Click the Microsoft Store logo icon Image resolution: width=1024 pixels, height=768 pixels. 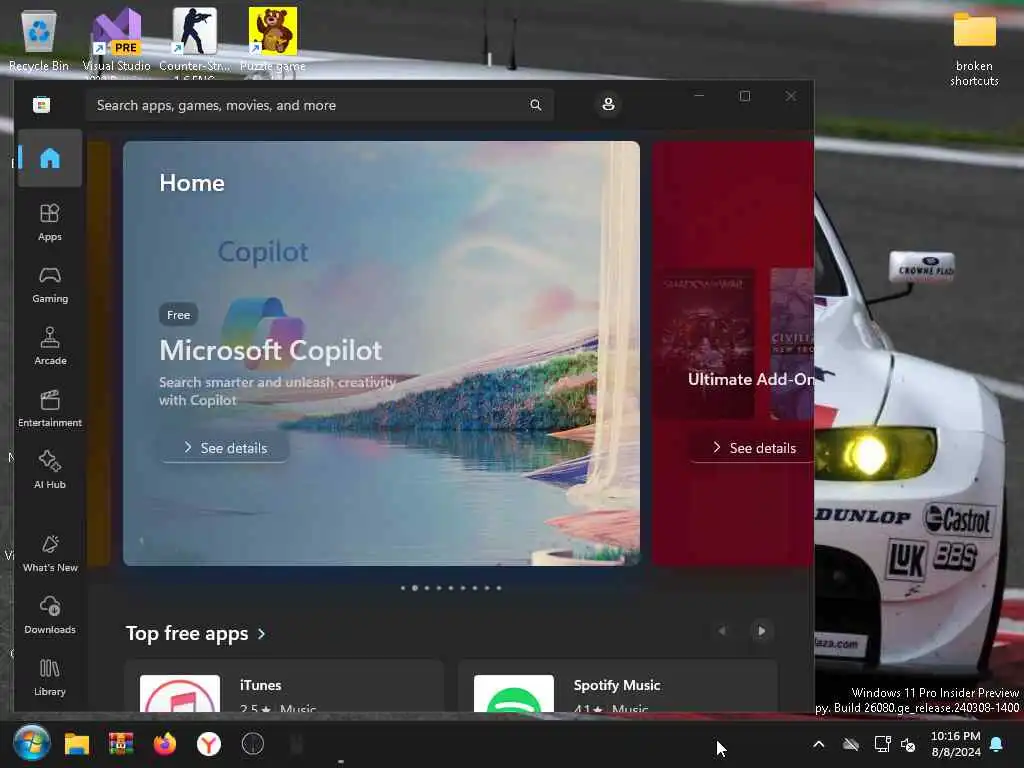[x=41, y=104]
